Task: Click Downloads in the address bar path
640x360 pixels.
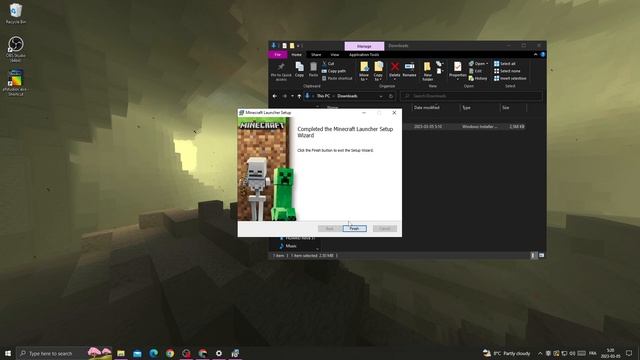Action: pyautogui.click(x=347, y=96)
